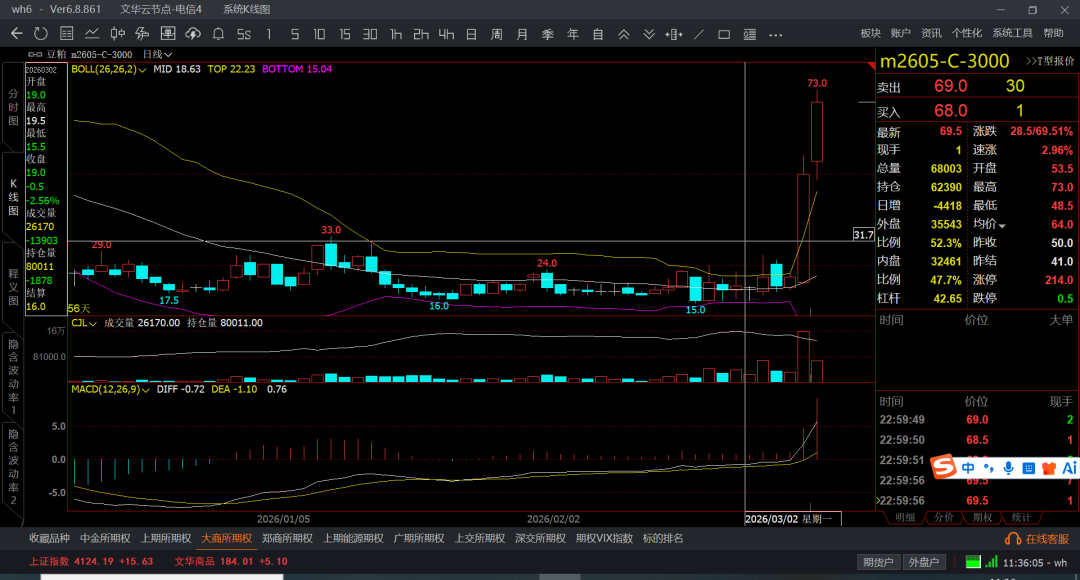Switch to the 大商所期权 tab
The width and height of the screenshot is (1080, 580).
click(227, 538)
